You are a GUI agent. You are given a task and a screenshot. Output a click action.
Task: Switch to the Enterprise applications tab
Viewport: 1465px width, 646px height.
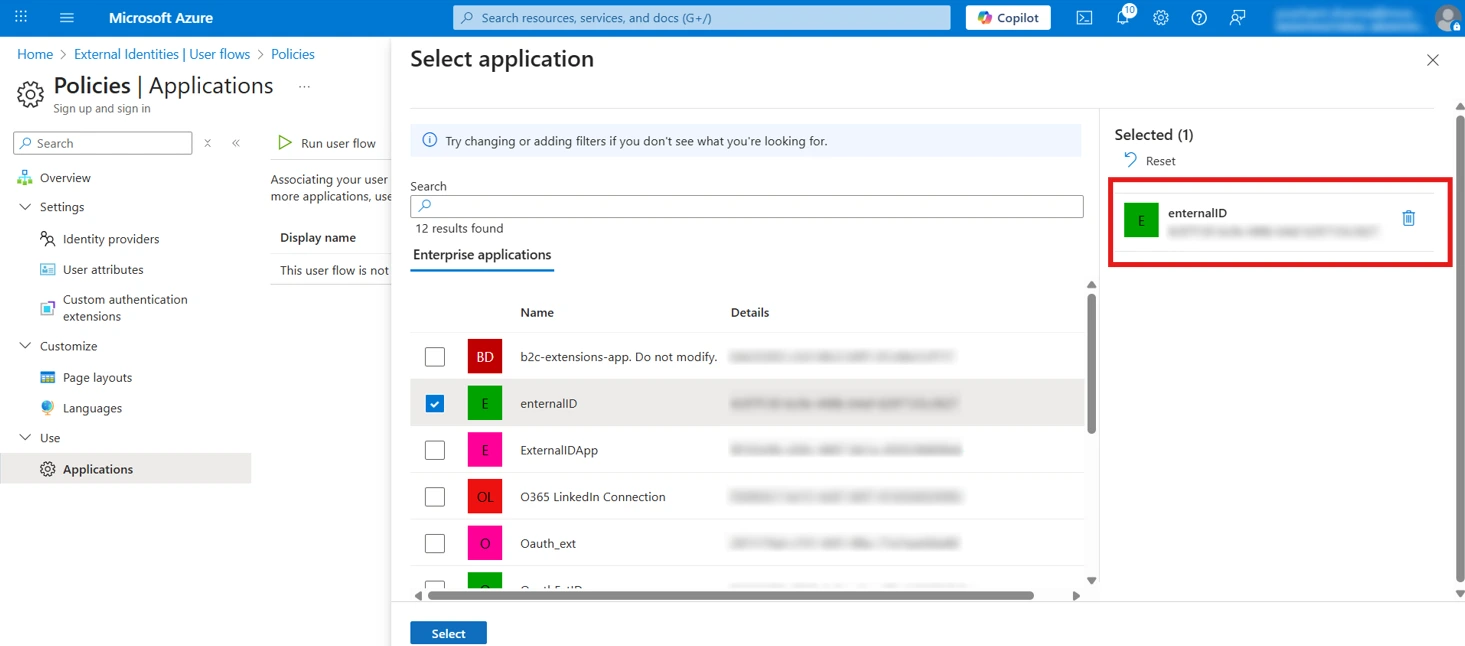[x=481, y=255]
